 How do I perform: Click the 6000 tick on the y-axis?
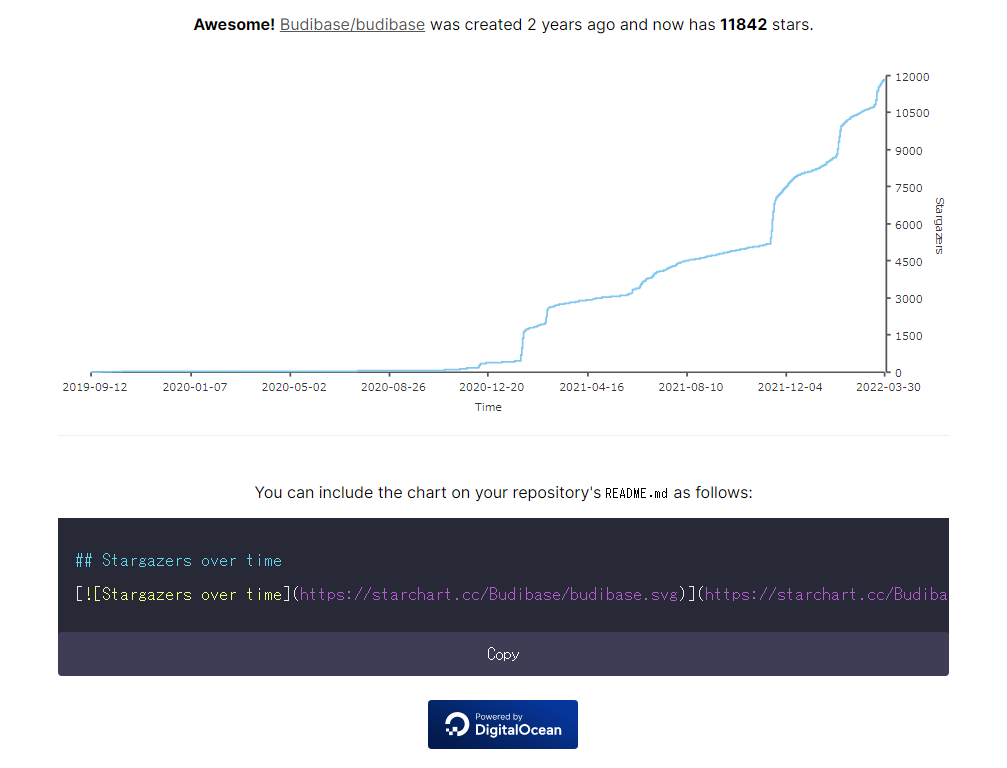(910, 225)
